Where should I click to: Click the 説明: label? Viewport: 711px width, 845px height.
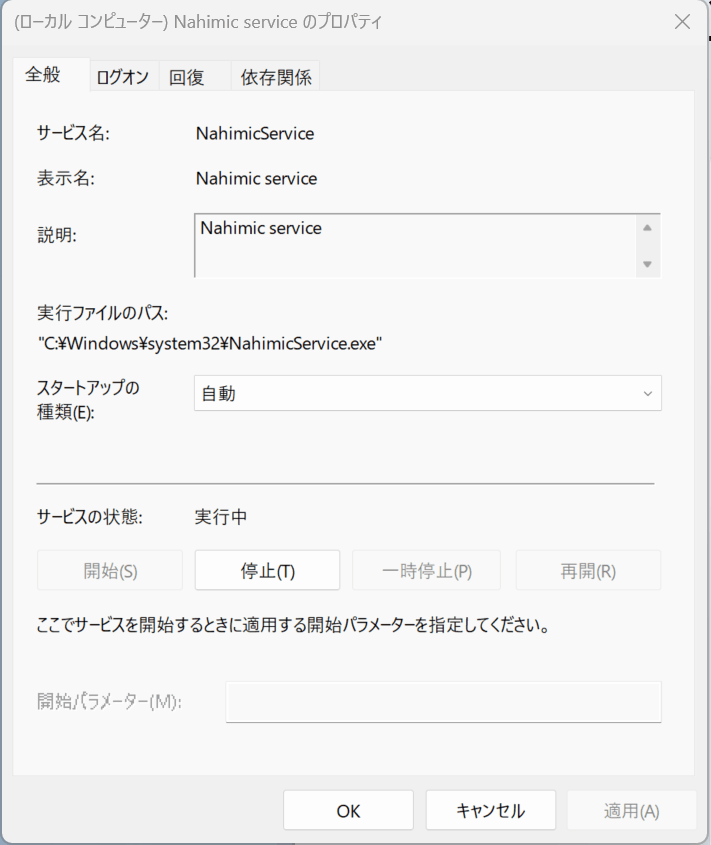pyautogui.click(x=57, y=235)
